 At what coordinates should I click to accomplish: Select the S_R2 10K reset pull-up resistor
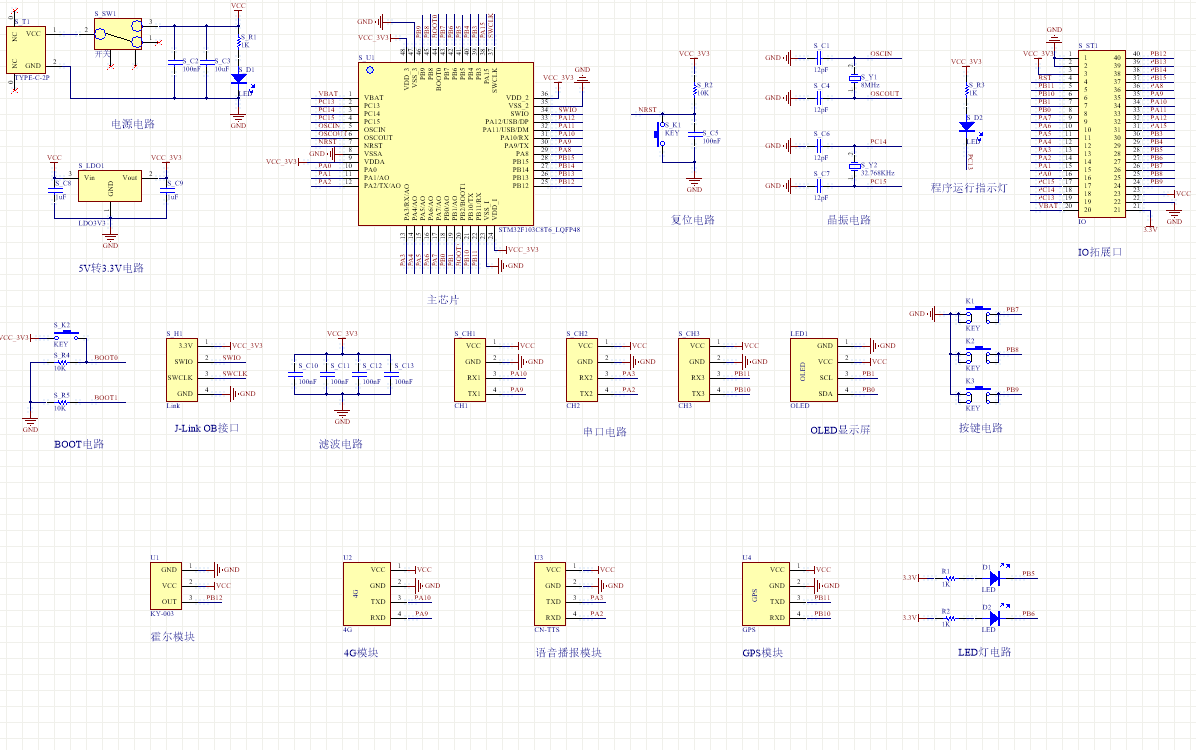point(695,90)
